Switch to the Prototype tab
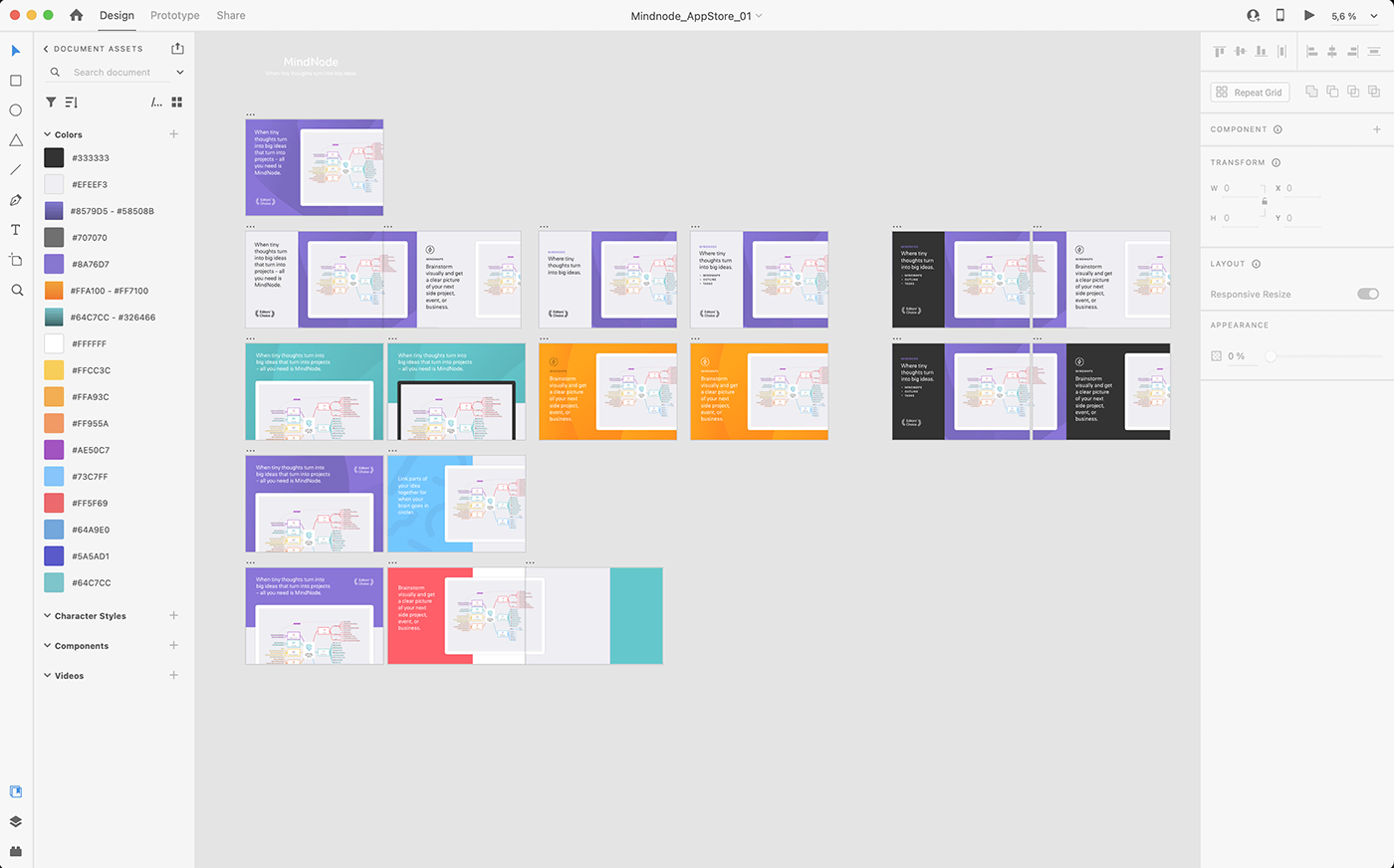Viewport: 1394px width, 868px height. click(175, 15)
